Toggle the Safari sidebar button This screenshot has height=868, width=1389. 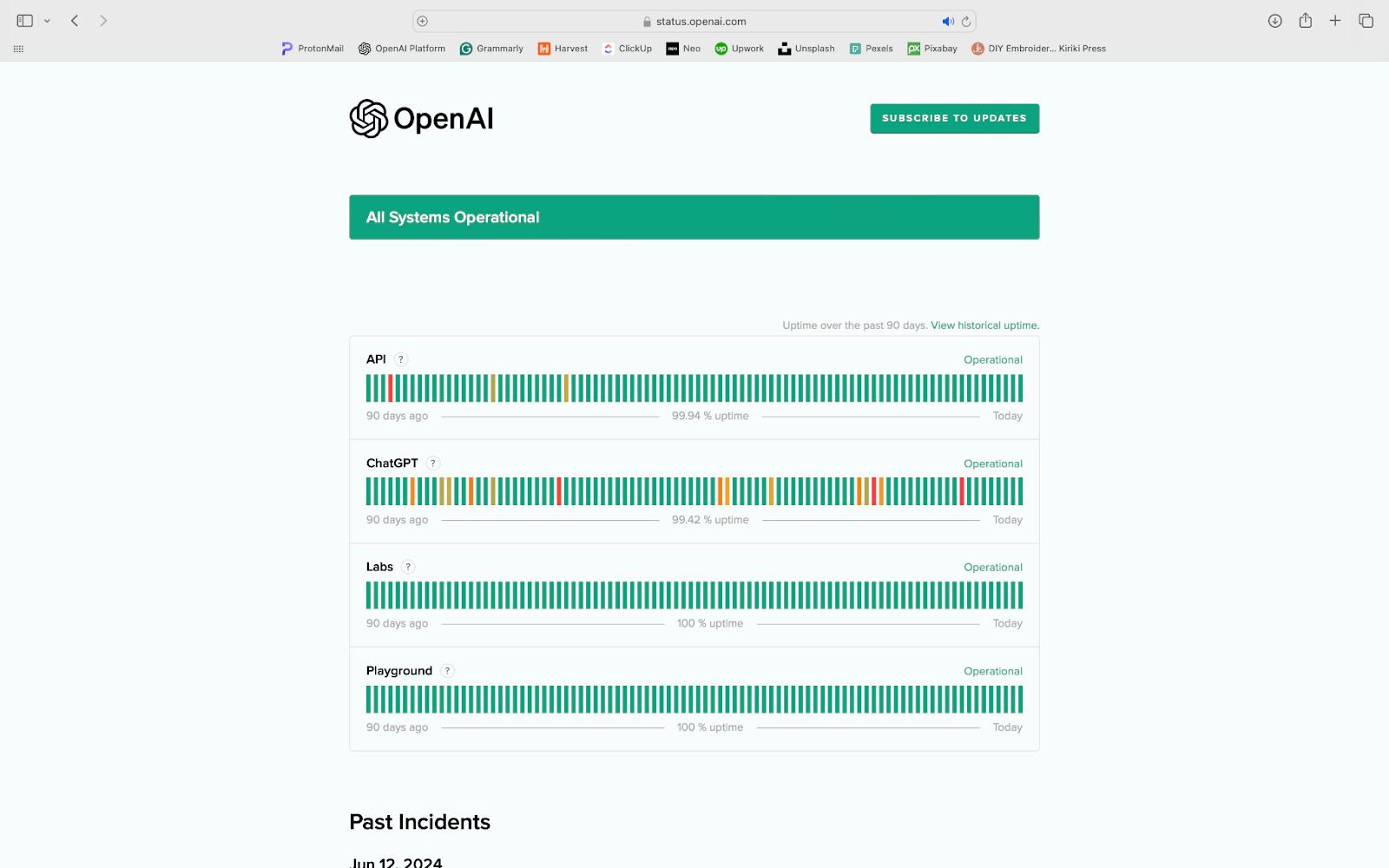coord(24,21)
